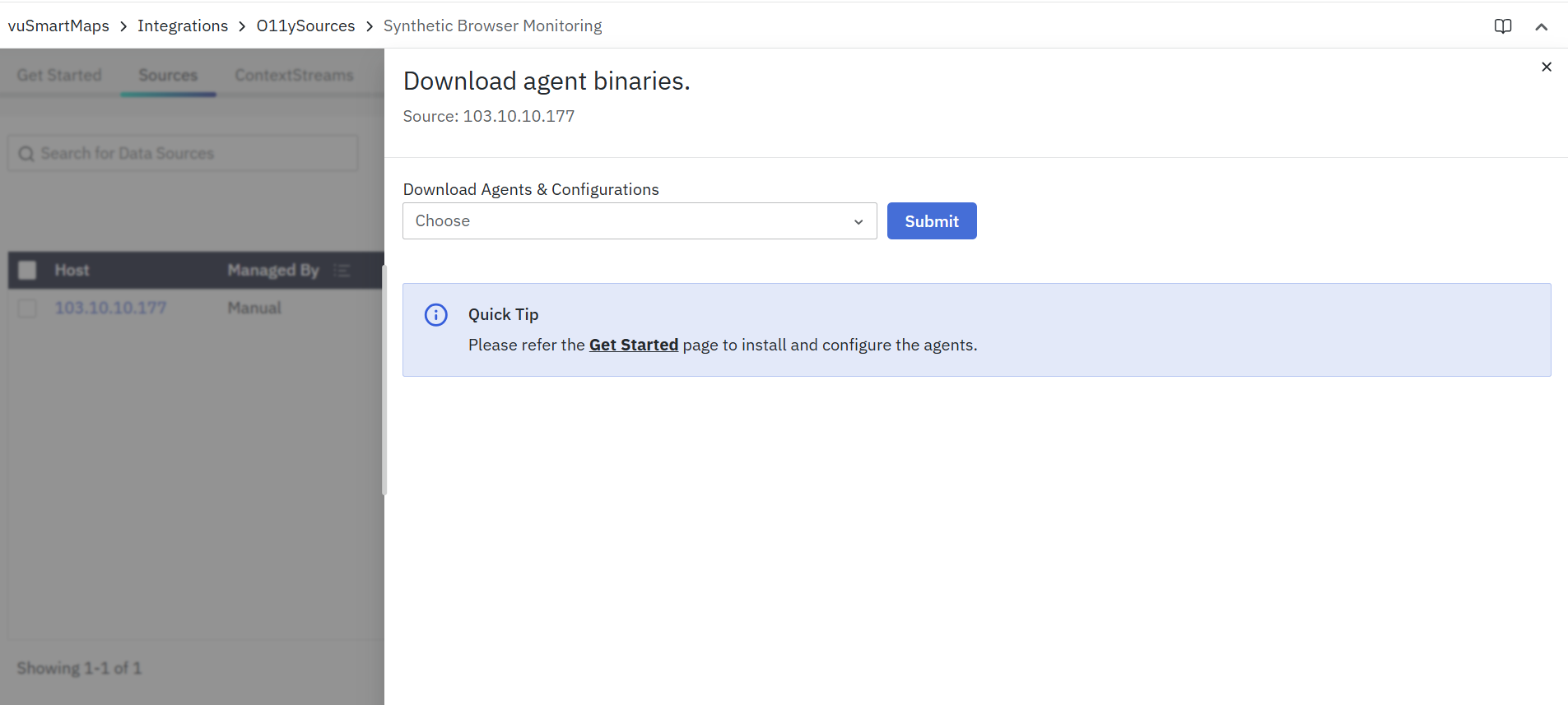Click the search magnifier icon
Viewport: 1568px width, 705px height.
[x=26, y=154]
